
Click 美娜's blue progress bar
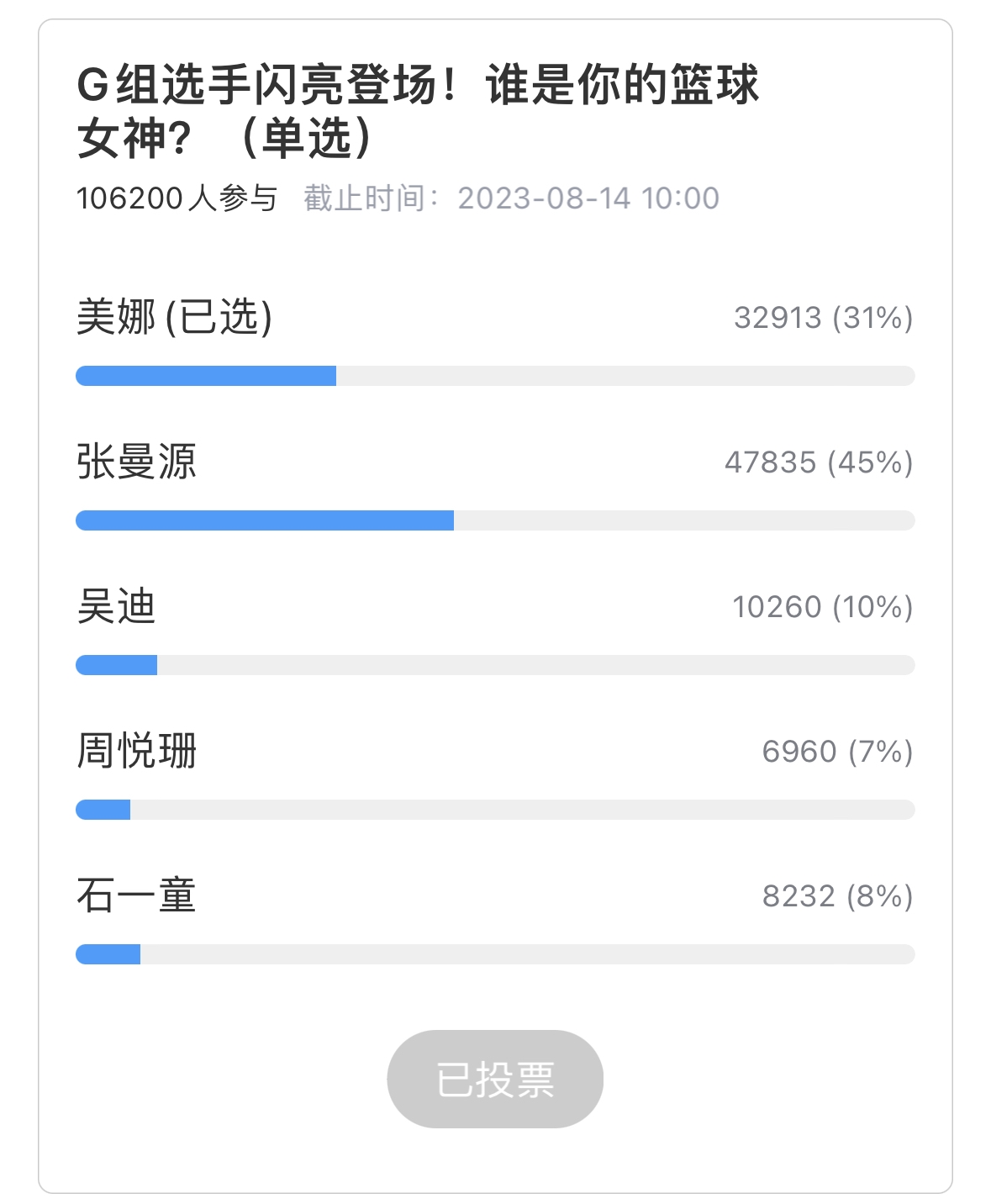(x=495, y=376)
